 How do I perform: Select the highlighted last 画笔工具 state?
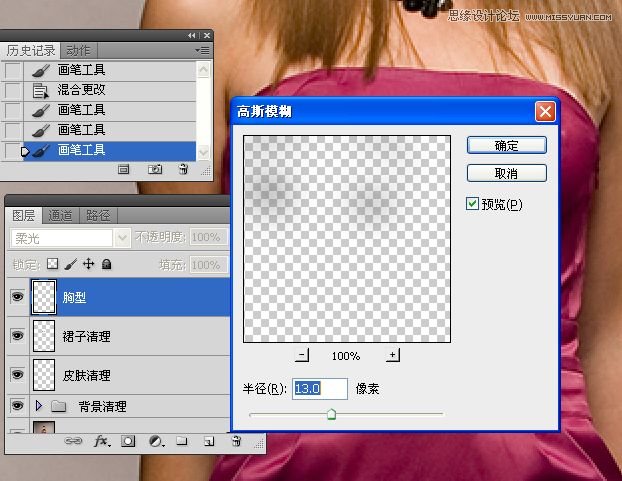click(110, 150)
